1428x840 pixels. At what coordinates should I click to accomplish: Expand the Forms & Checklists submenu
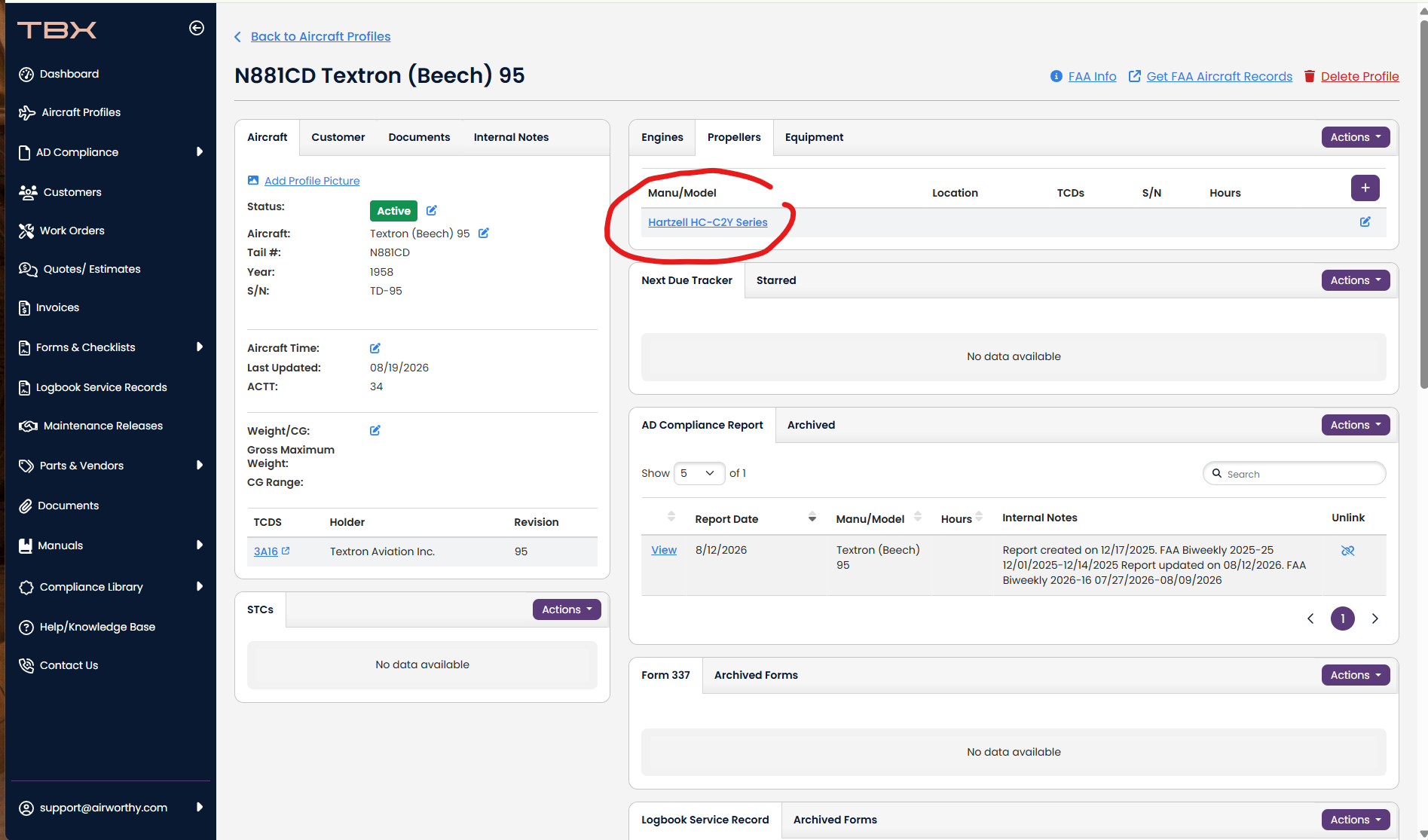tap(200, 347)
